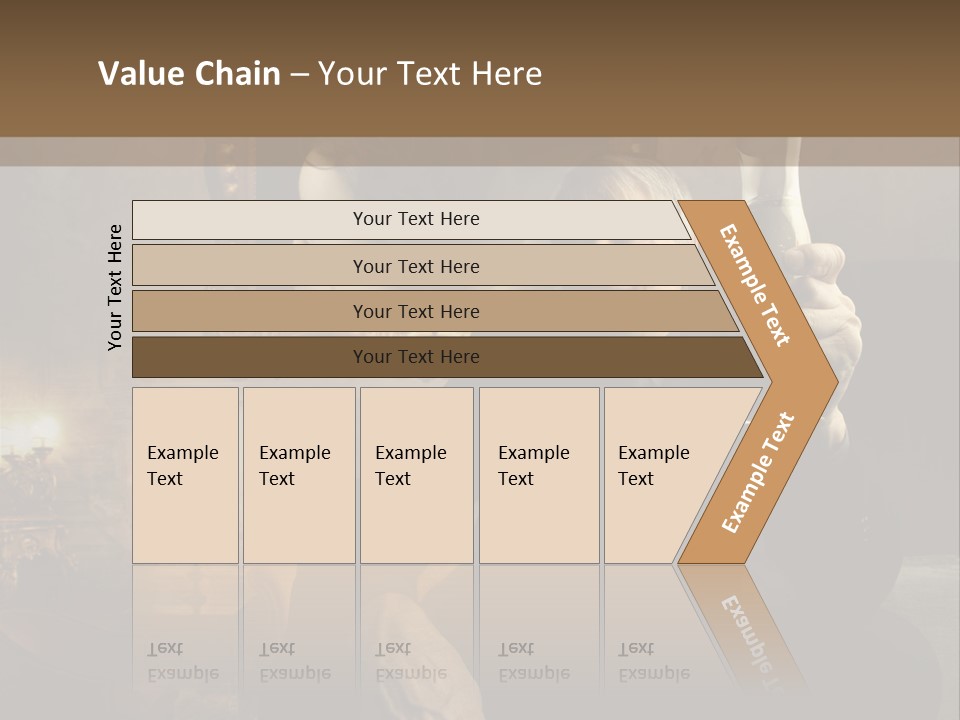
Task: Click the first "Example Text" box on left
Action: pyautogui.click(x=185, y=475)
